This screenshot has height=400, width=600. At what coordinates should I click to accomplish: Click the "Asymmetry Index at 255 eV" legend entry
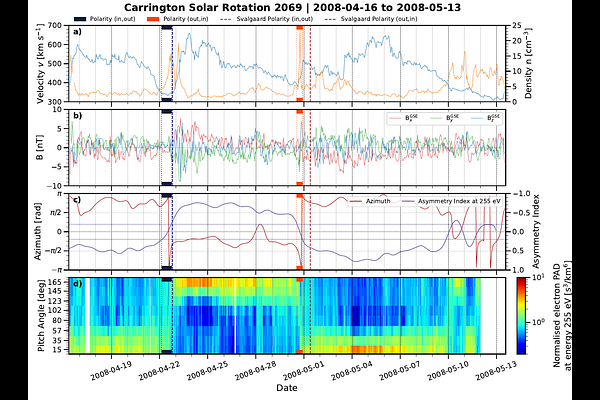(x=451, y=201)
